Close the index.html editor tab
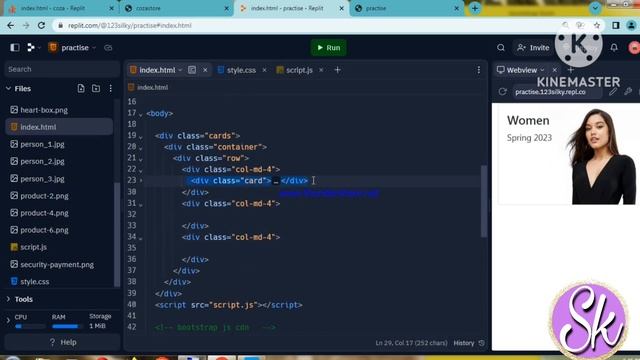This screenshot has width=640, height=360. point(205,70)
